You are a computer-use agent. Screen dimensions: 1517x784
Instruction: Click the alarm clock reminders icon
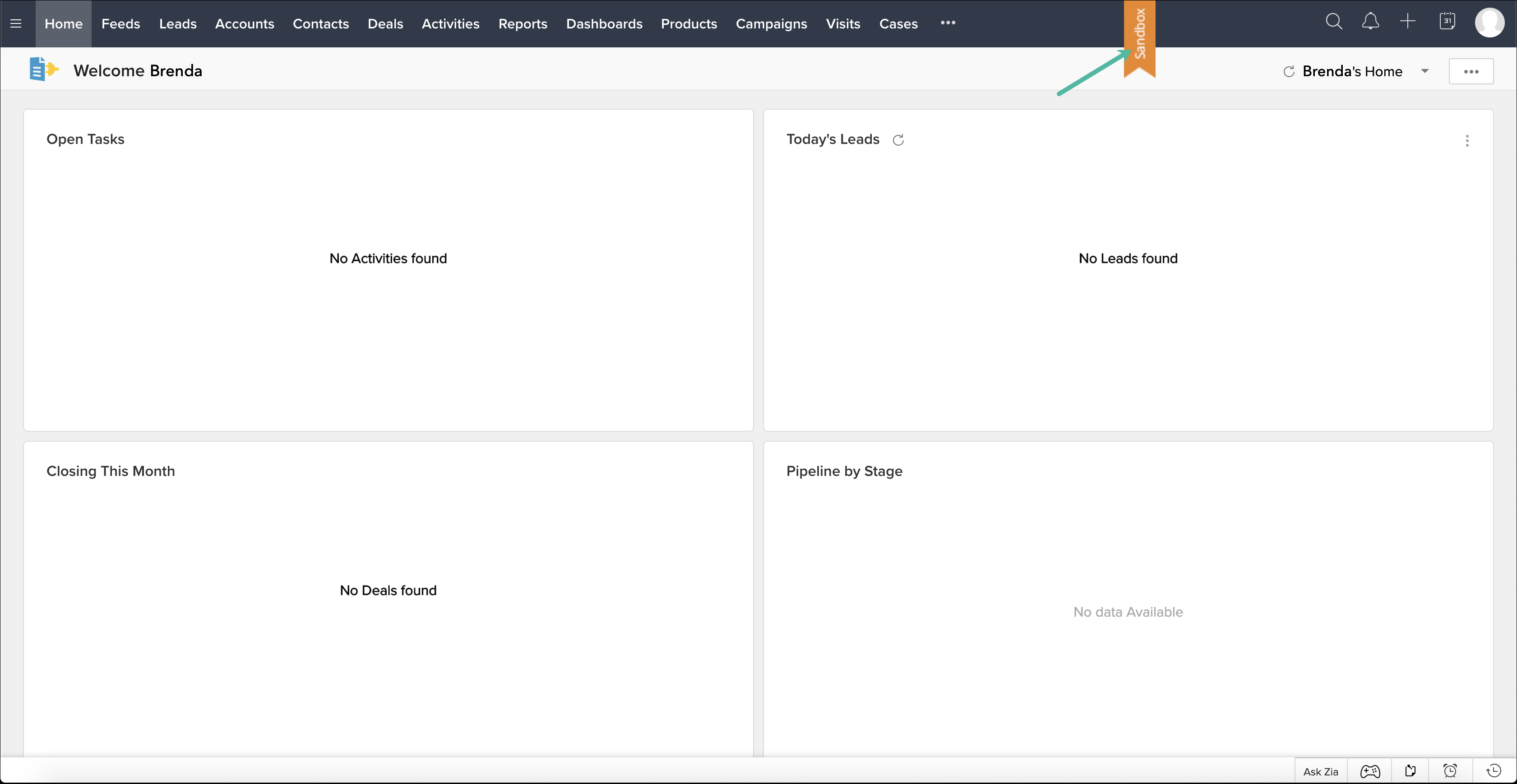[1450, 771]
